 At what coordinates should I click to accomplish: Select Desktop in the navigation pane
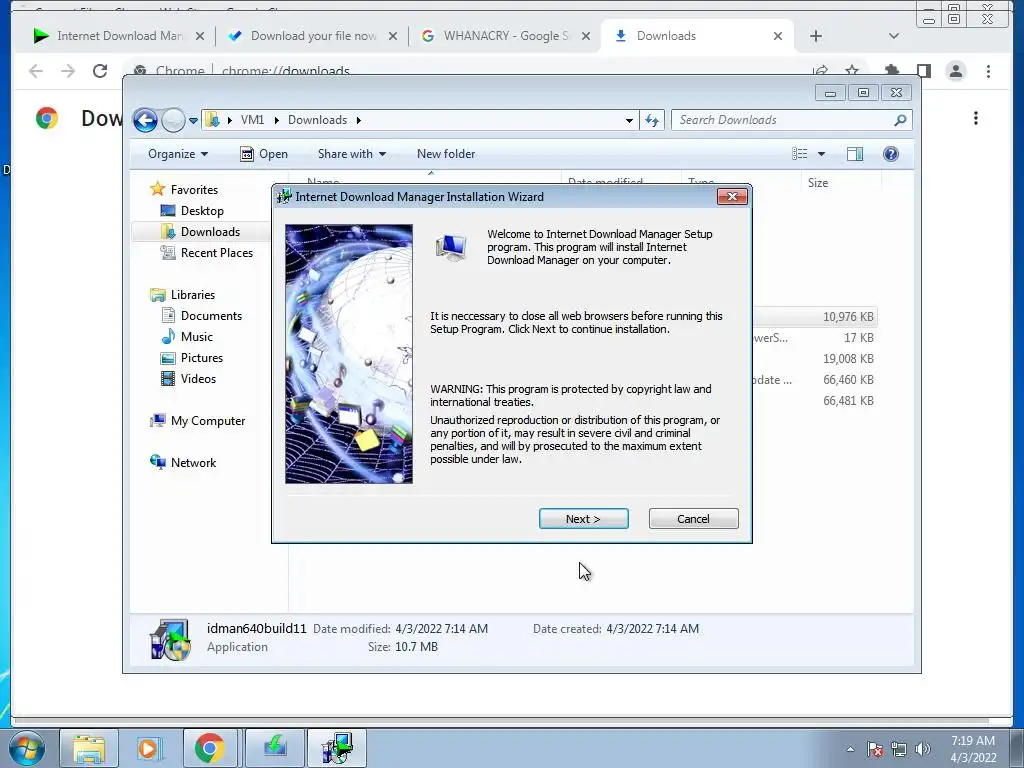[x=202, y=211]
